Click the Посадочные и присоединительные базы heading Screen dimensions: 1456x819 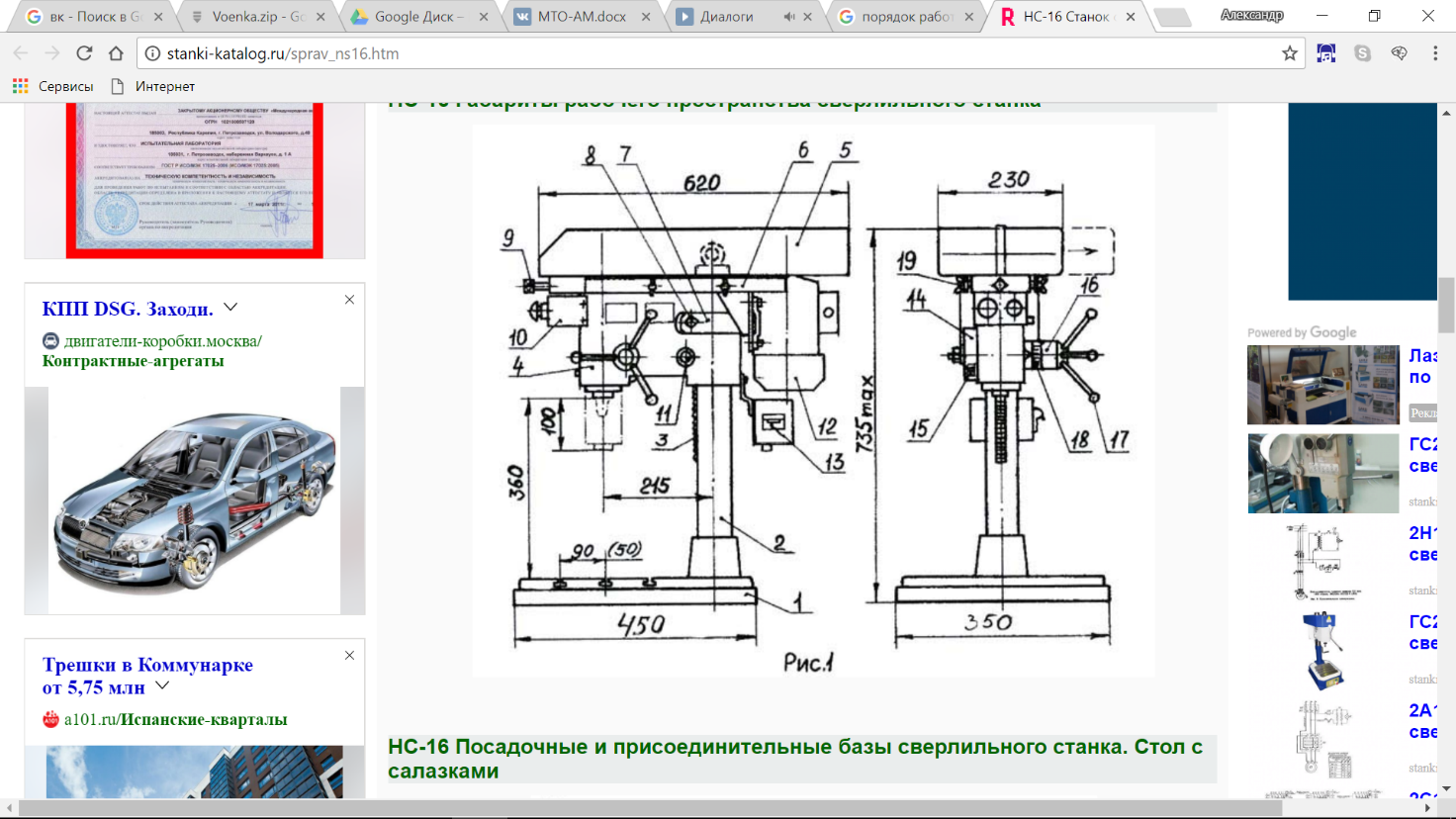pyautogui.click(x=801, y=759)
